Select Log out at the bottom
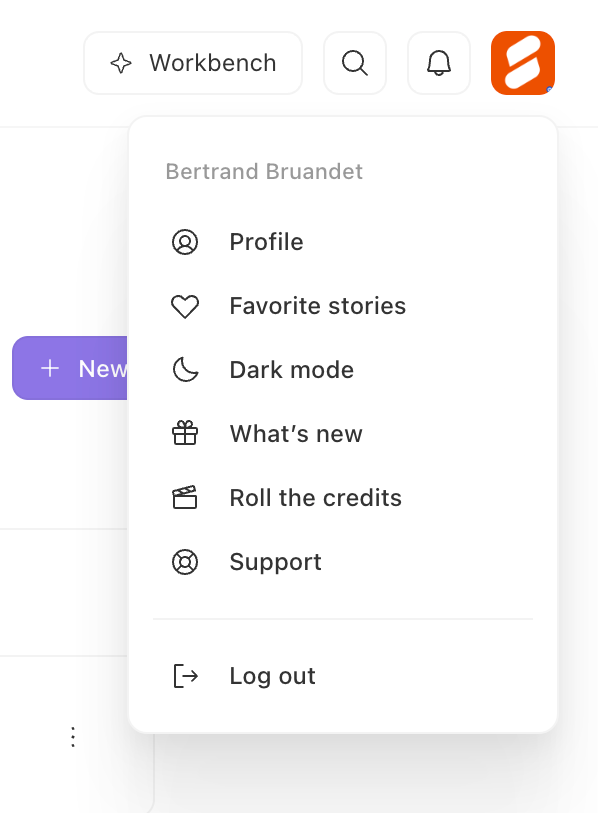This screenshot has height=813, width=598. (272, 675)
